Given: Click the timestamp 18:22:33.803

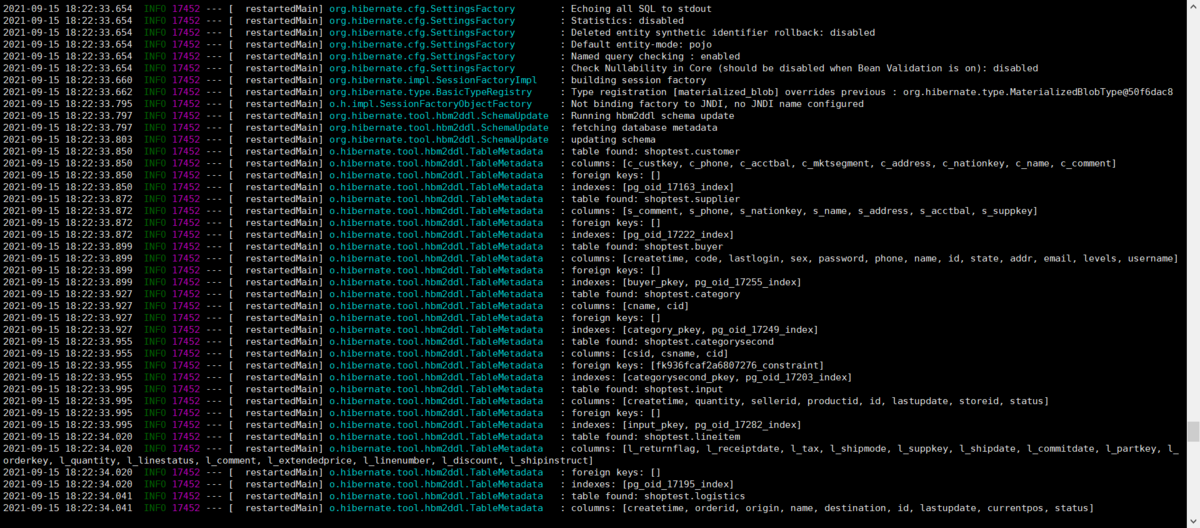Looking at the screenshot, I should click(x=99, y=140).
